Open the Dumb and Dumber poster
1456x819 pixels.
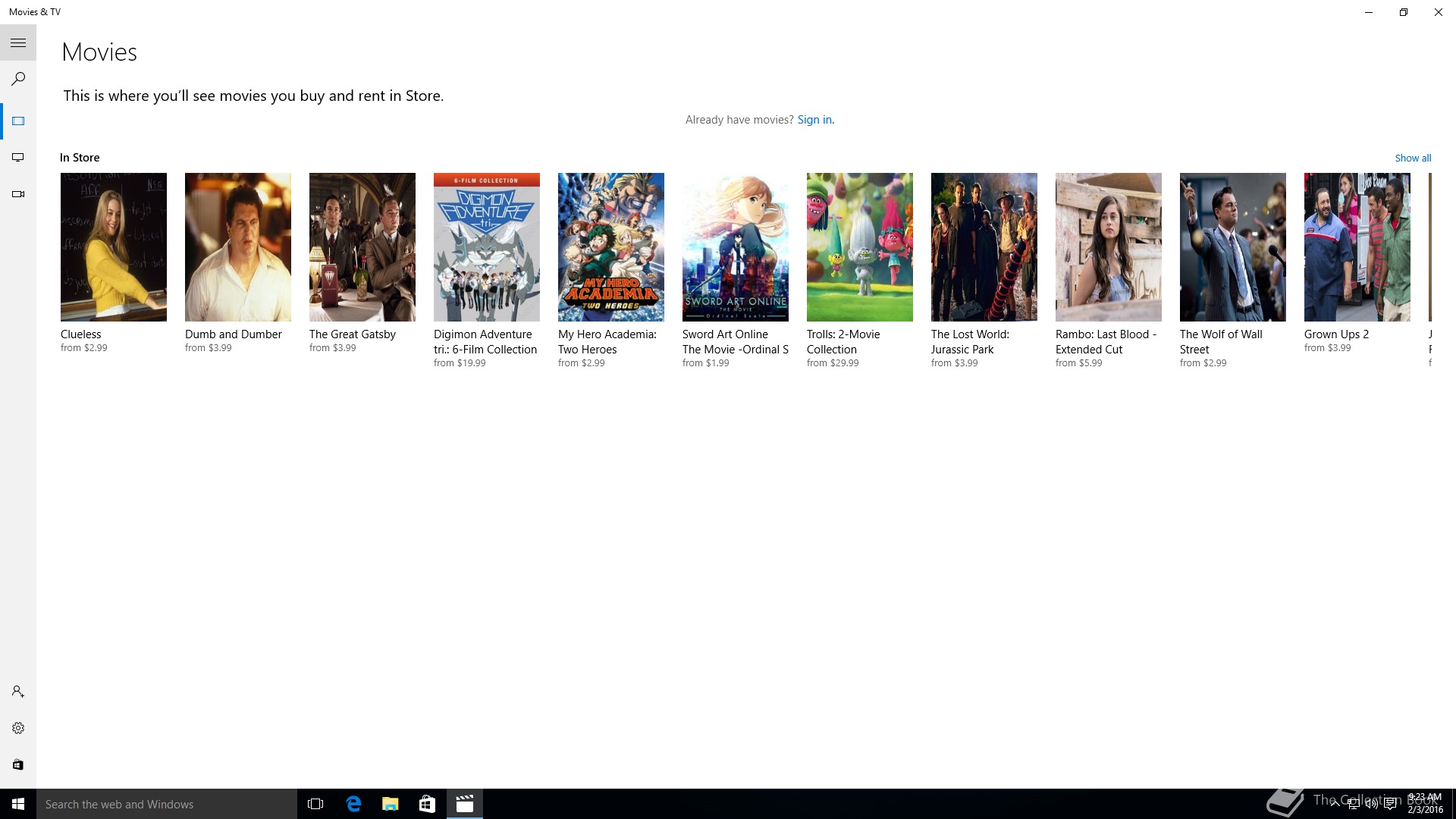tap(238, 247)
